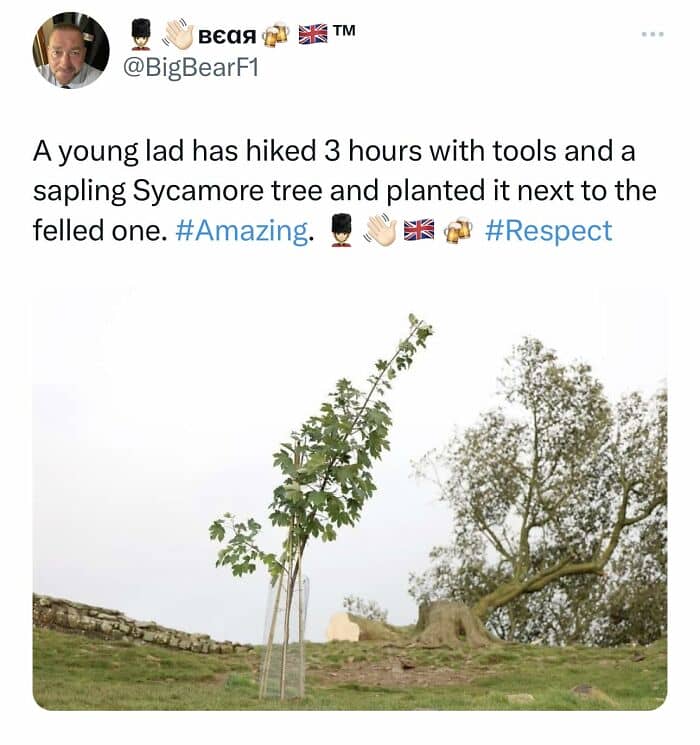This screenshot has width=700, height=745.
Task: Open the sapling photo attached to tweet
Action: [x=350, y=500]
